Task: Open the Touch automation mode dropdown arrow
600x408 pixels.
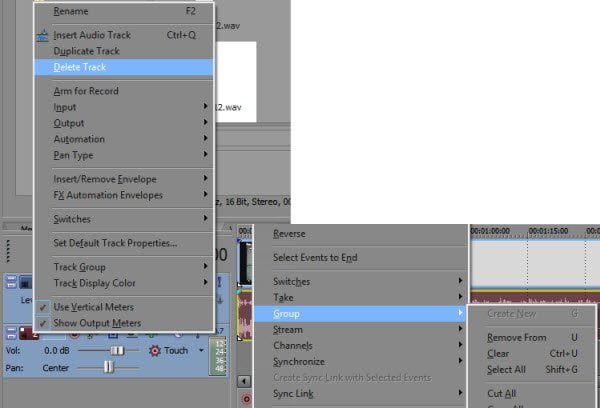Action: (201, 350)
